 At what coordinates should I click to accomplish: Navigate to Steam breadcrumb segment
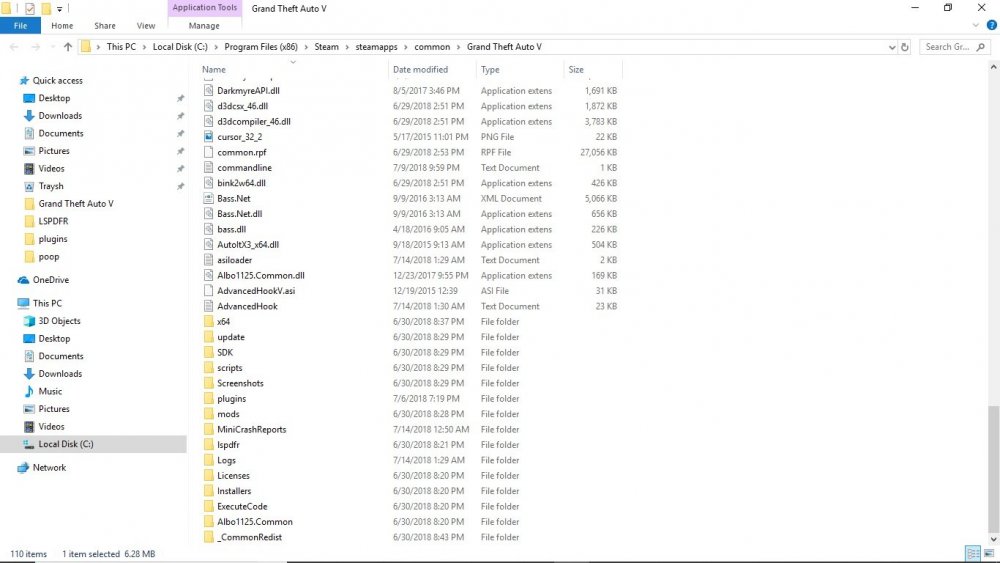click(327, 47)
